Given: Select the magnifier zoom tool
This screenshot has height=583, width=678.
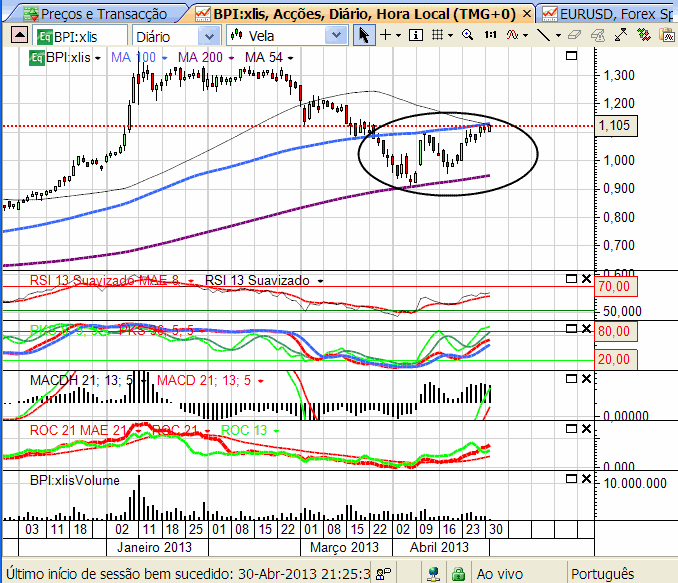Looking at the screenshot, I should [x=467, y=35].
